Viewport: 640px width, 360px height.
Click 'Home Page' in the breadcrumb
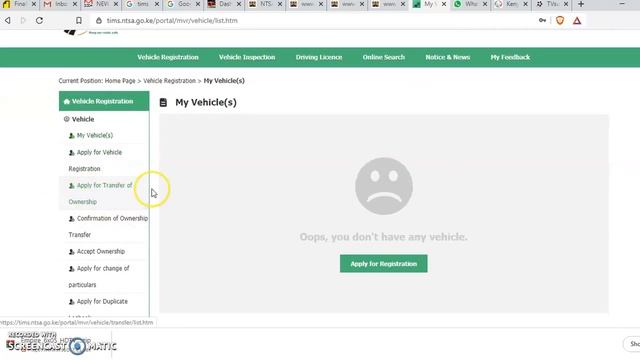click(x=120, y=81)
